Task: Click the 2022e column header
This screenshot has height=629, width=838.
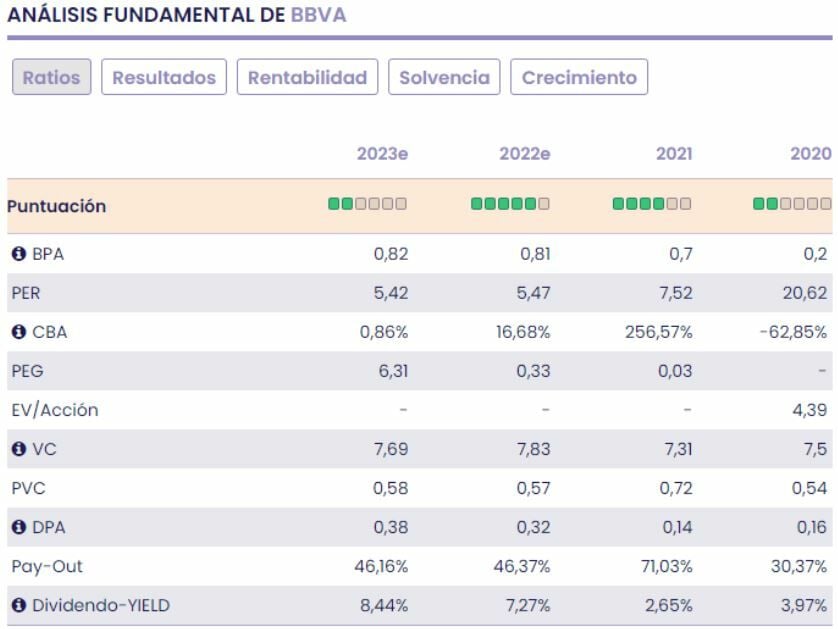Action: 524,154
